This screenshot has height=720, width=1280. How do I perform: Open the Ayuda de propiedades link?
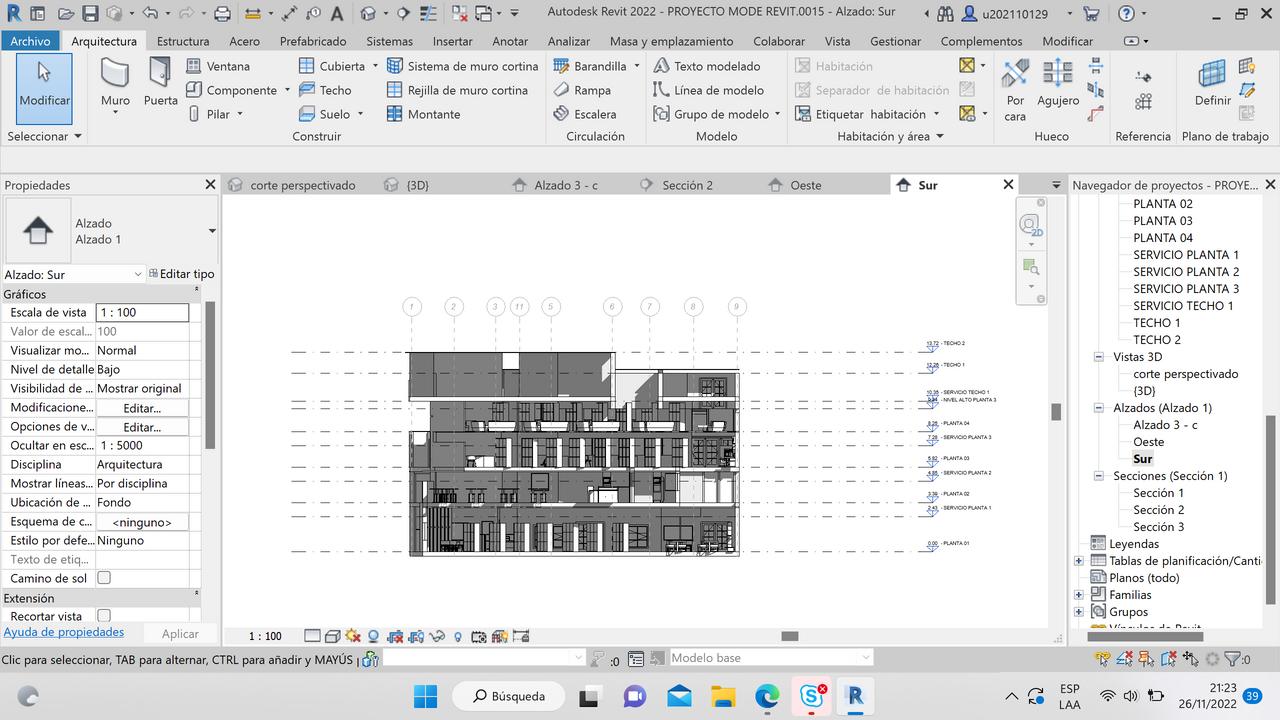(x=64, y=632)
